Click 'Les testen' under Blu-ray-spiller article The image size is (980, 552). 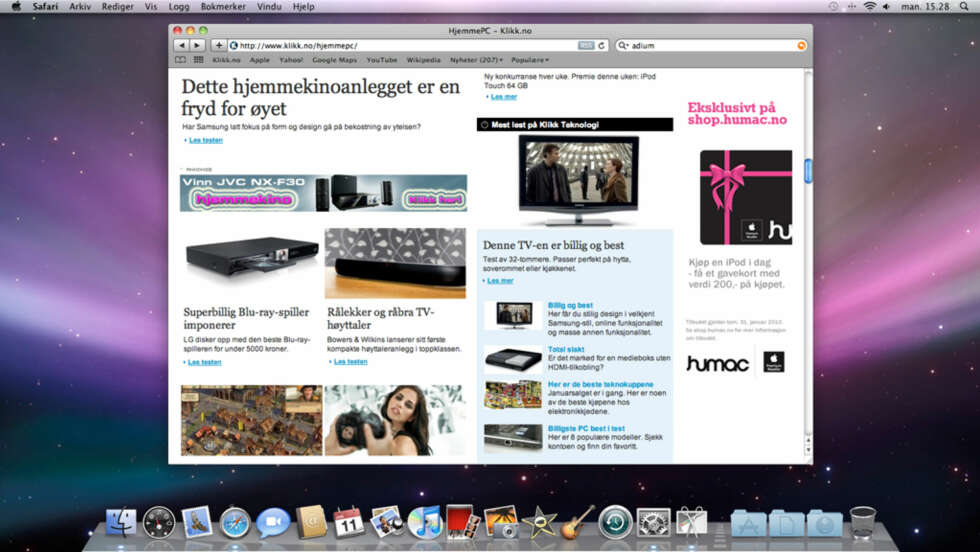pyautogui.click(x=204, y=362)
